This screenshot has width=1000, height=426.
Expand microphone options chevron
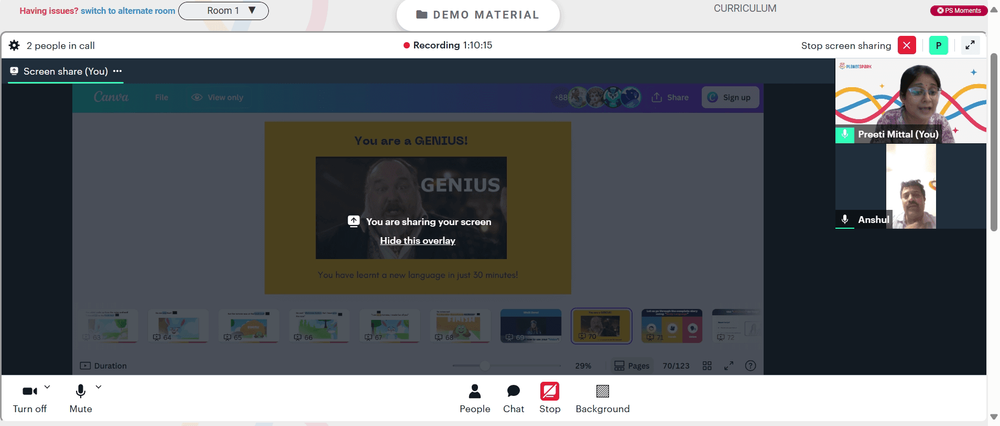click(98, 386)
